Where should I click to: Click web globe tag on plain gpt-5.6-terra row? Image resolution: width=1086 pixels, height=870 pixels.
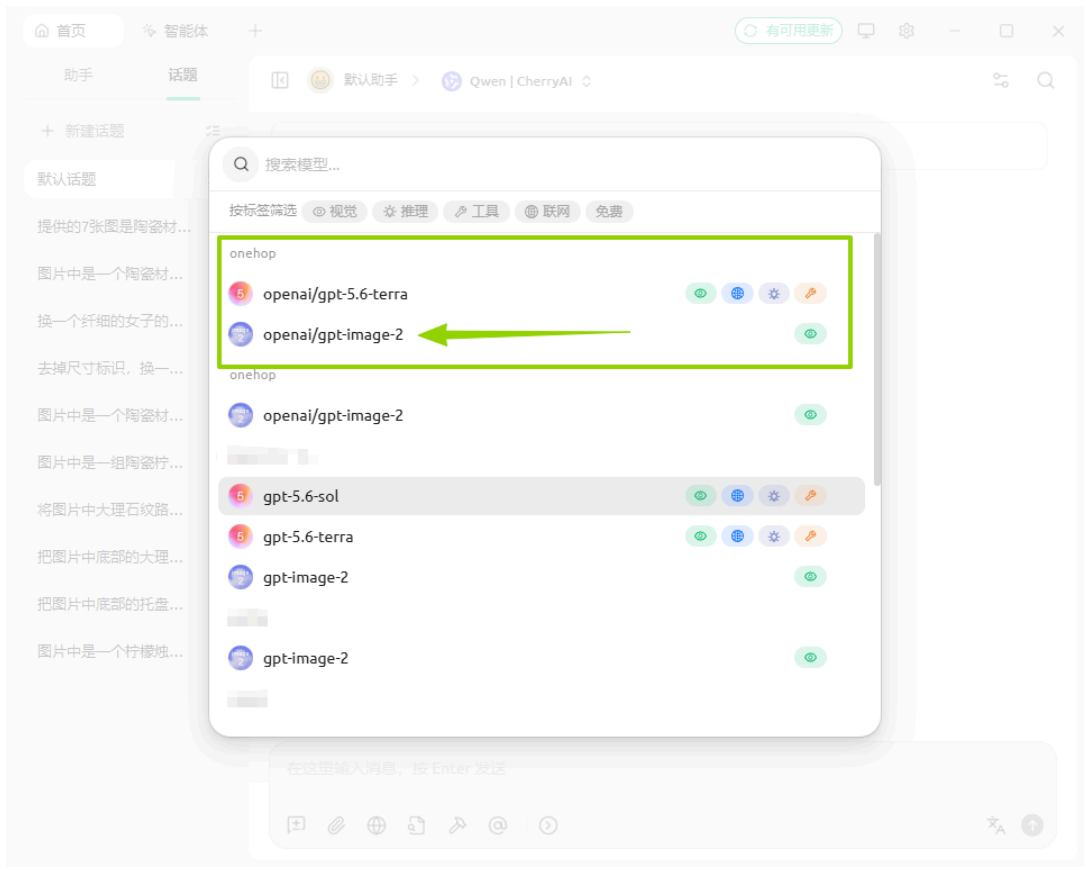(x=737, y=536)
